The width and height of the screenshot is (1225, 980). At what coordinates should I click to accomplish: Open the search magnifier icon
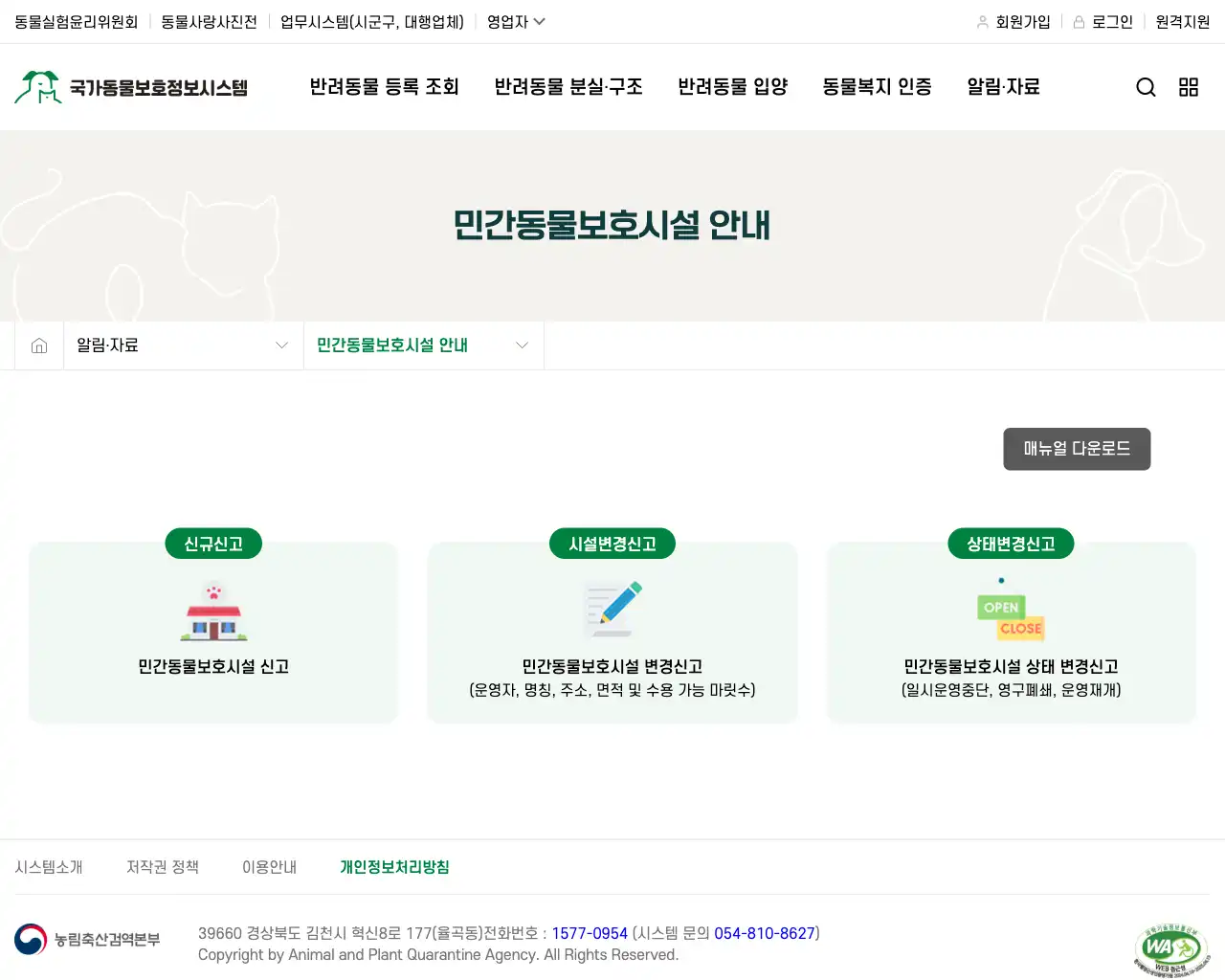pos(1146,87)
